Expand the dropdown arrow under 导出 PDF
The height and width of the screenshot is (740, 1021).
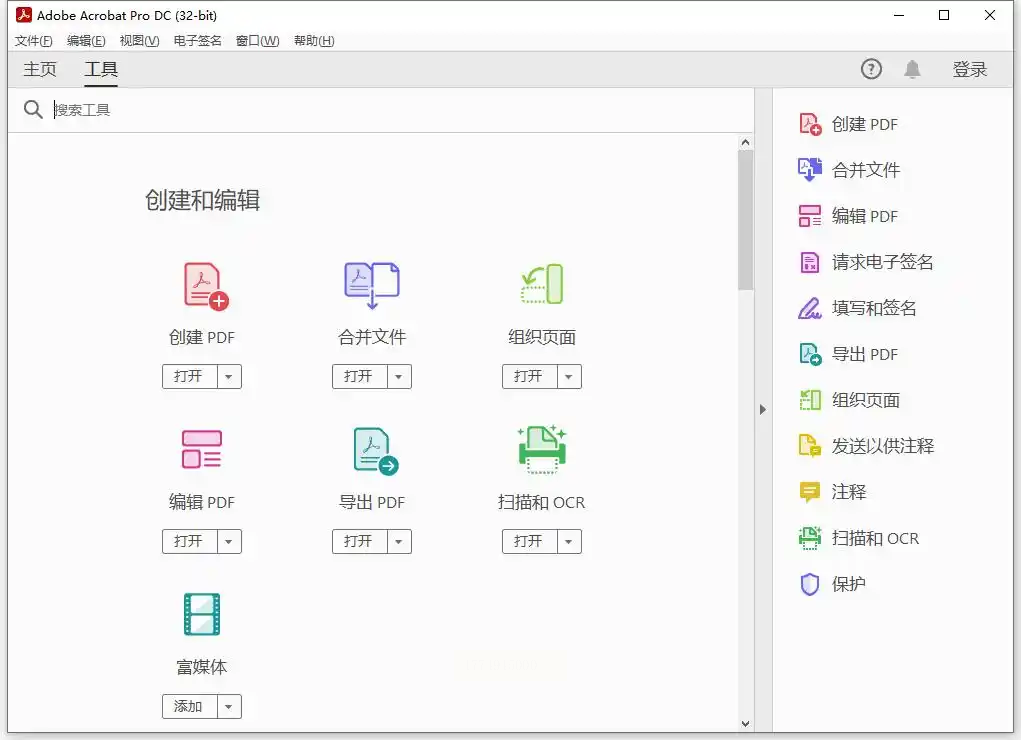tap(399, 542)
